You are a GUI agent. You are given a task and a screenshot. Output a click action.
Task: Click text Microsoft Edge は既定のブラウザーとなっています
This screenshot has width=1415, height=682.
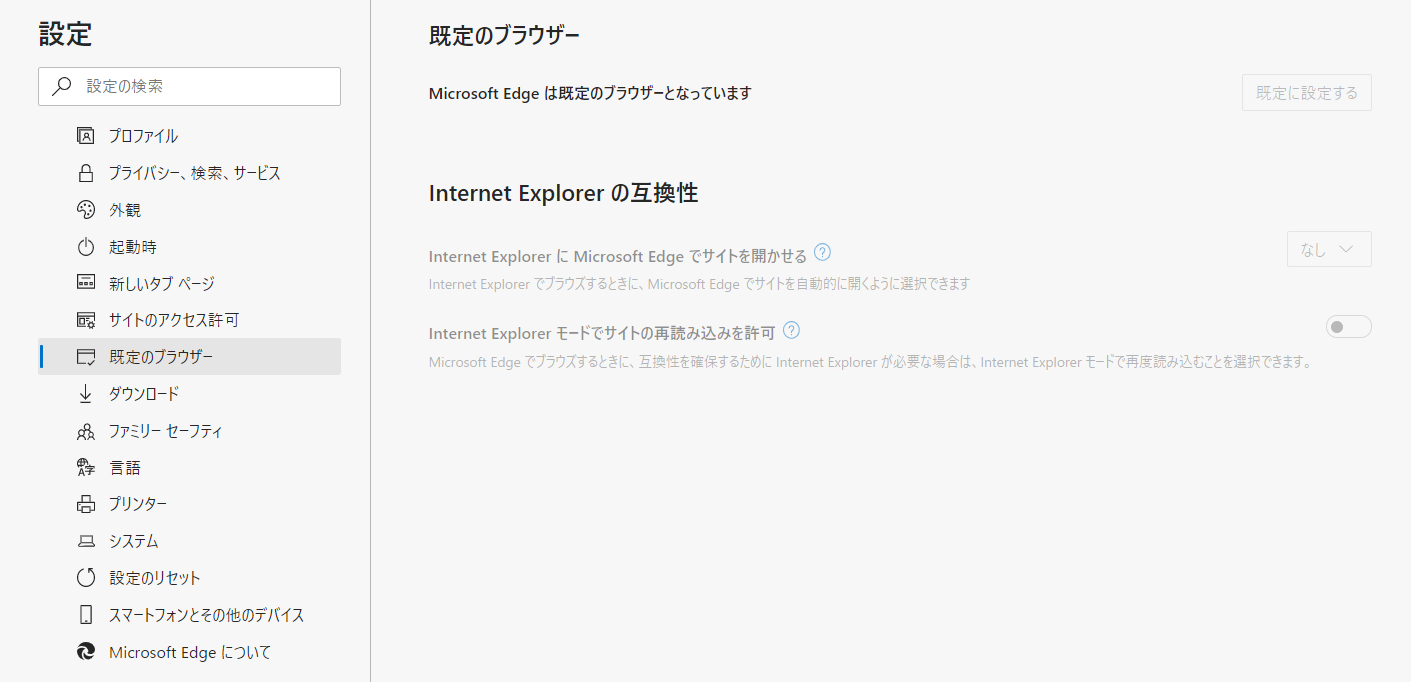click(590, 93)
